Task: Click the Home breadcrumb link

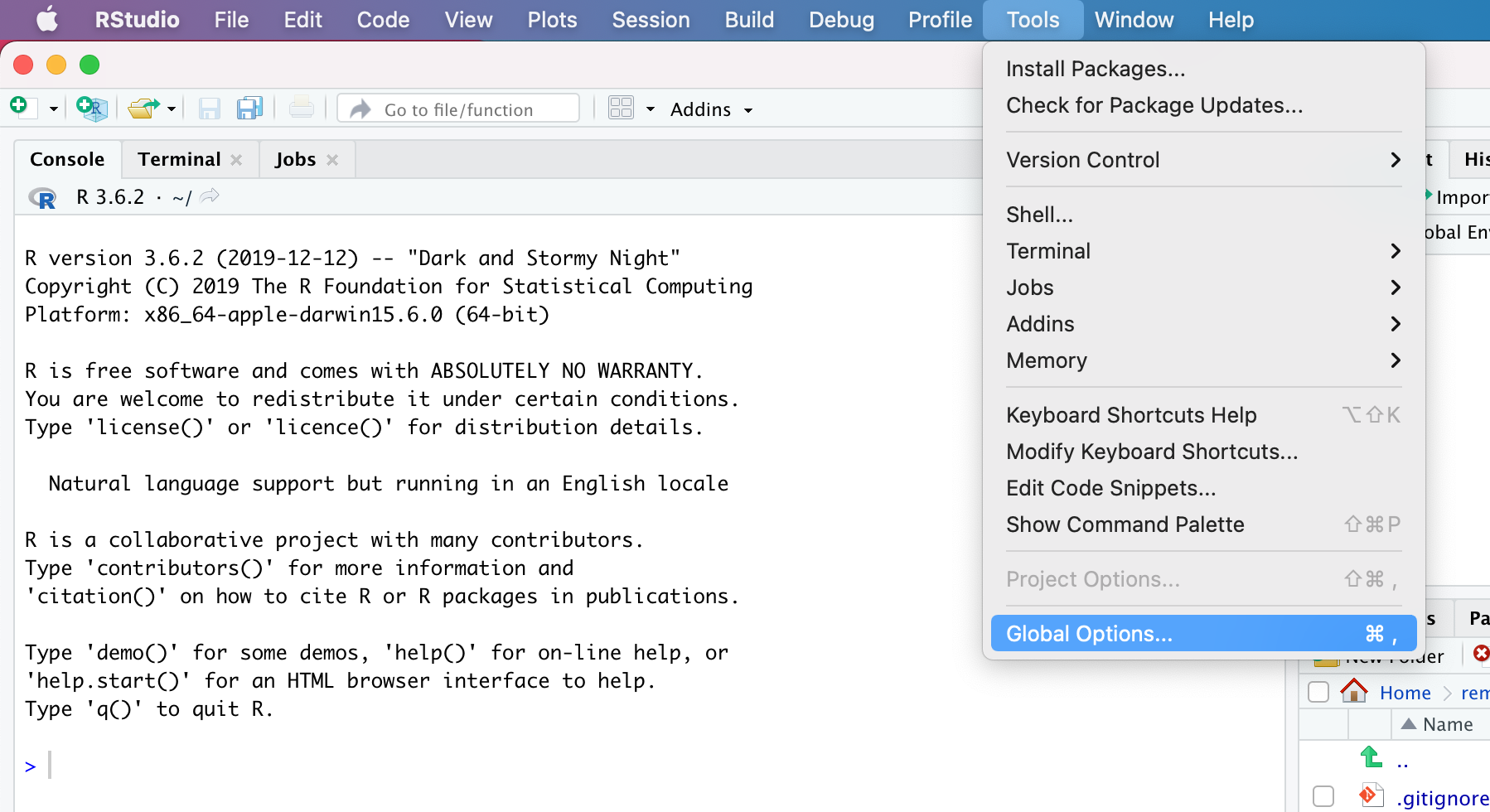Action: [x=1405, y=693]
